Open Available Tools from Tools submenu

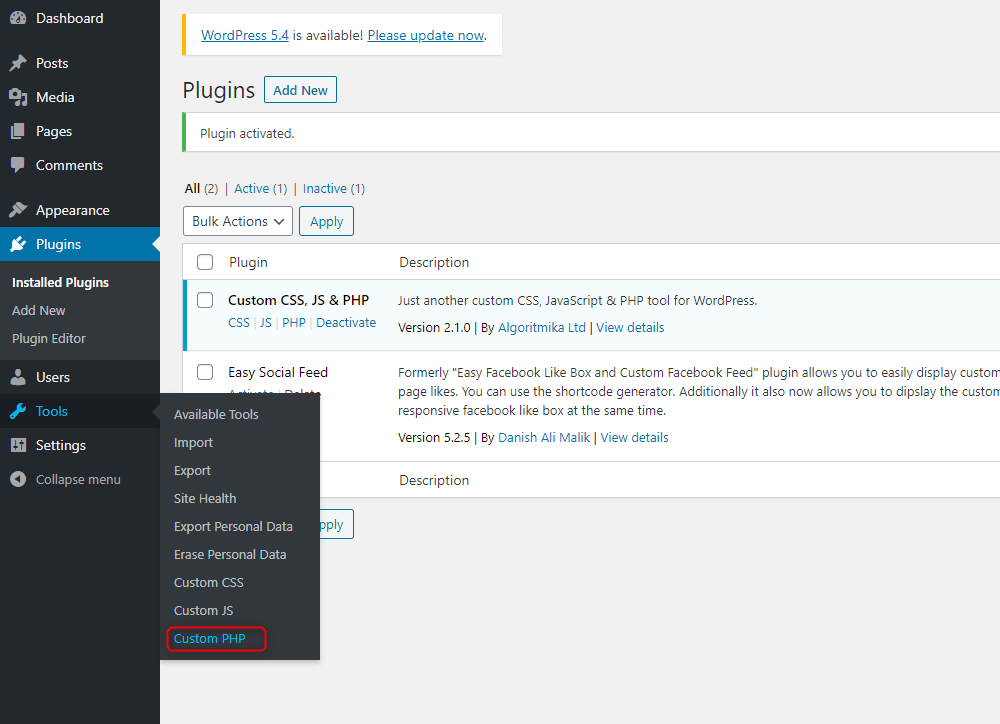(x=216, y=414)
